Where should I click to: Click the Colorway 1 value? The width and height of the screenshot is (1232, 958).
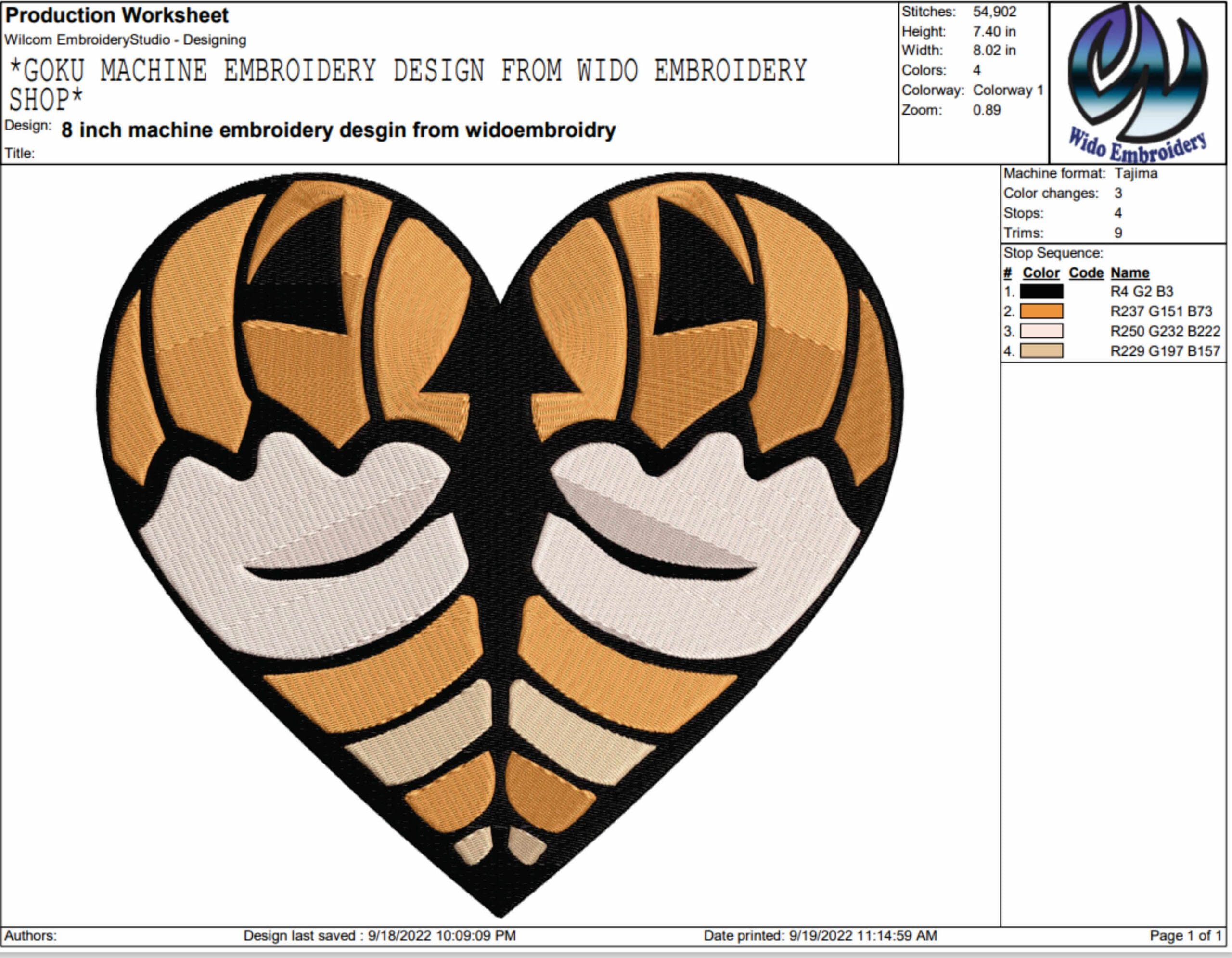click(1009, 90)
